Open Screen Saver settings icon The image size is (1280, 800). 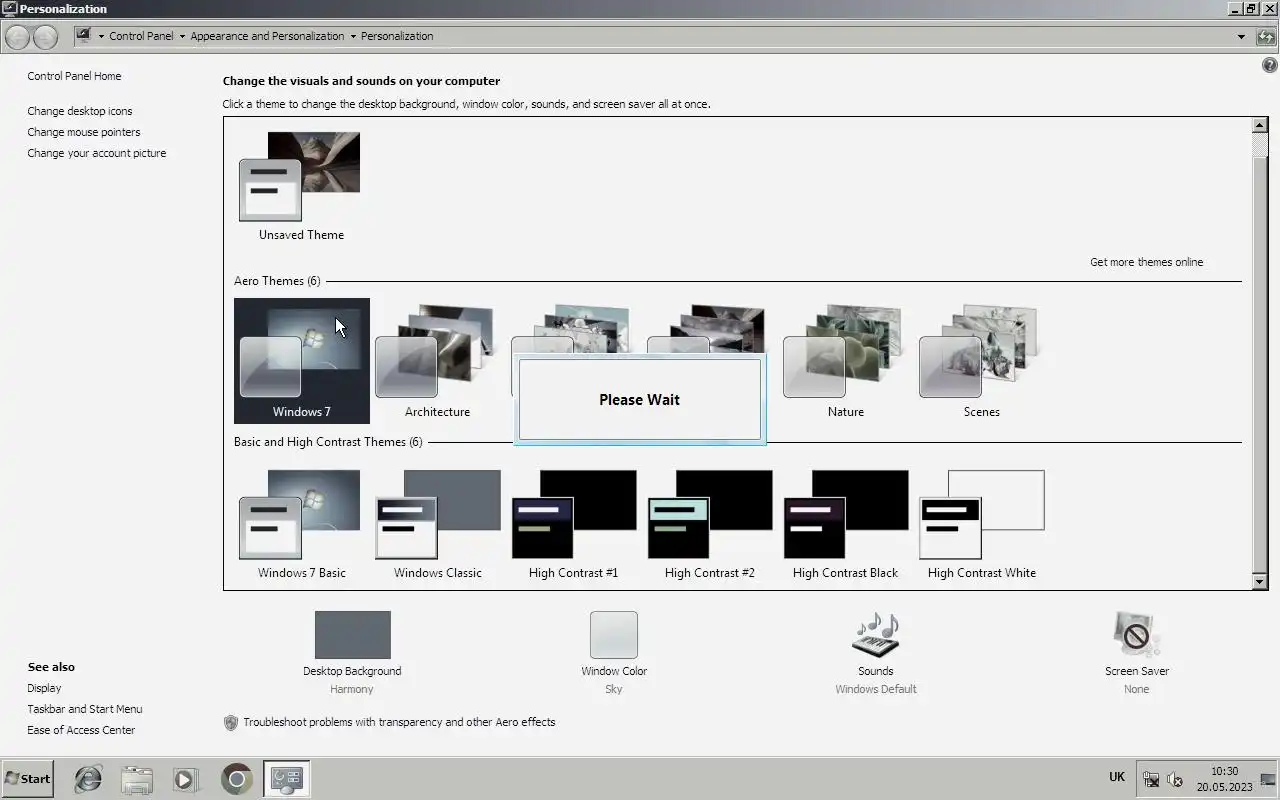coord(1136,635)
